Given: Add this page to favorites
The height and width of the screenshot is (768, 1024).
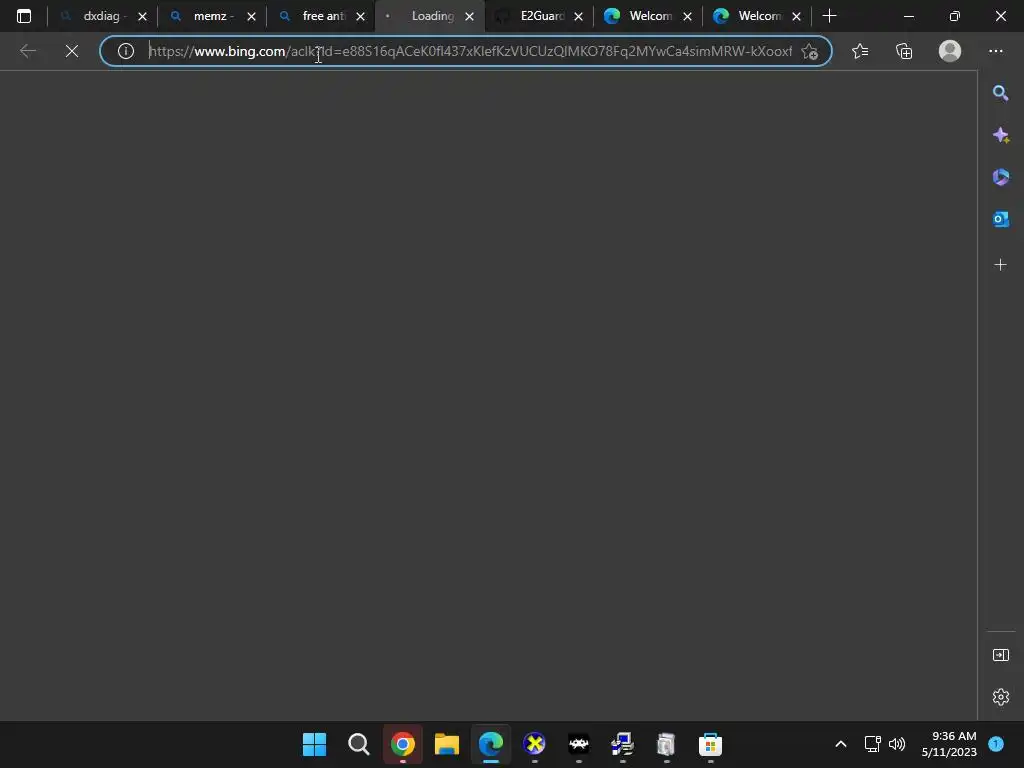Looking at the screenshot, I should (x=810, y=52).
